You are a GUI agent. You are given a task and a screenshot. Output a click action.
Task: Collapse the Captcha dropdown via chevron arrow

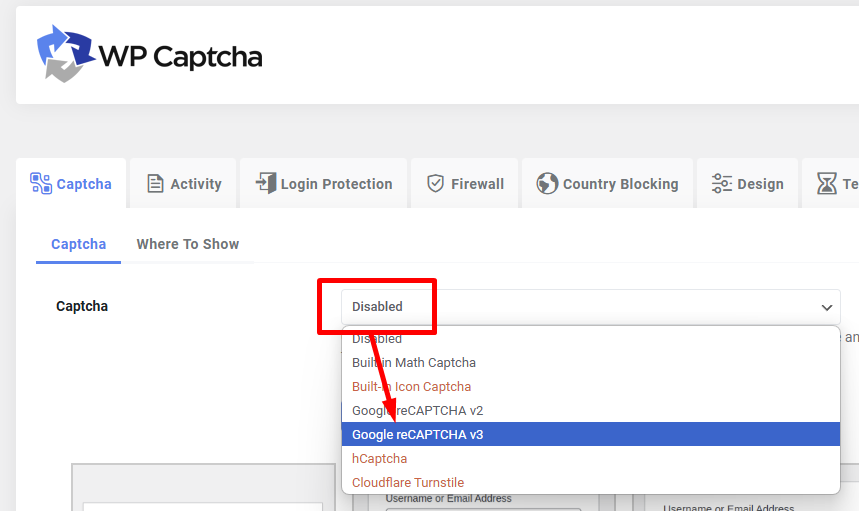827,307
